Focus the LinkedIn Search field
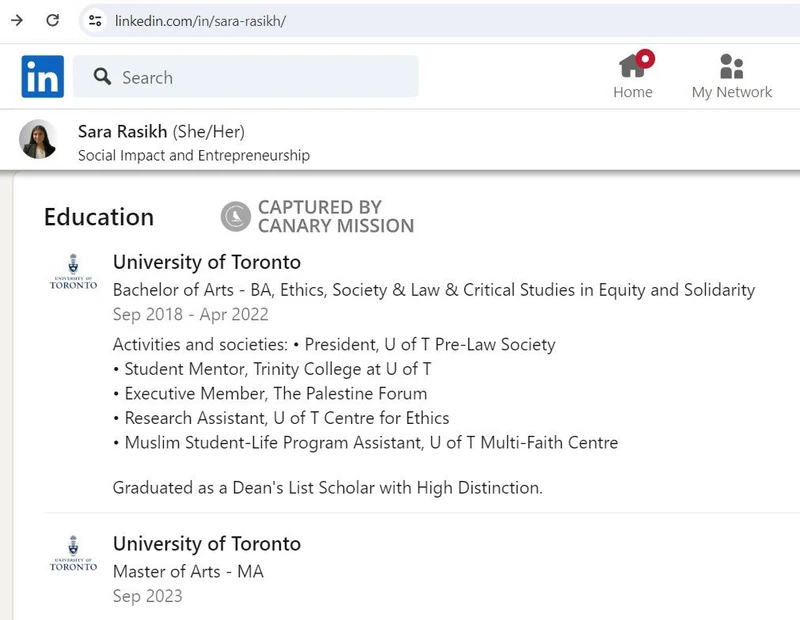800x620 pixels. [x=245, y=77]
